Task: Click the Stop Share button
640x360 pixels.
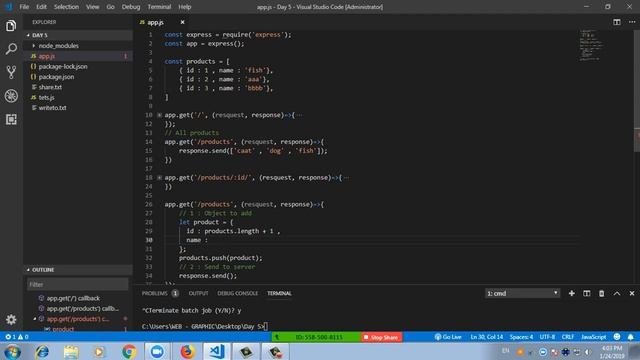Action: point(380,337)
